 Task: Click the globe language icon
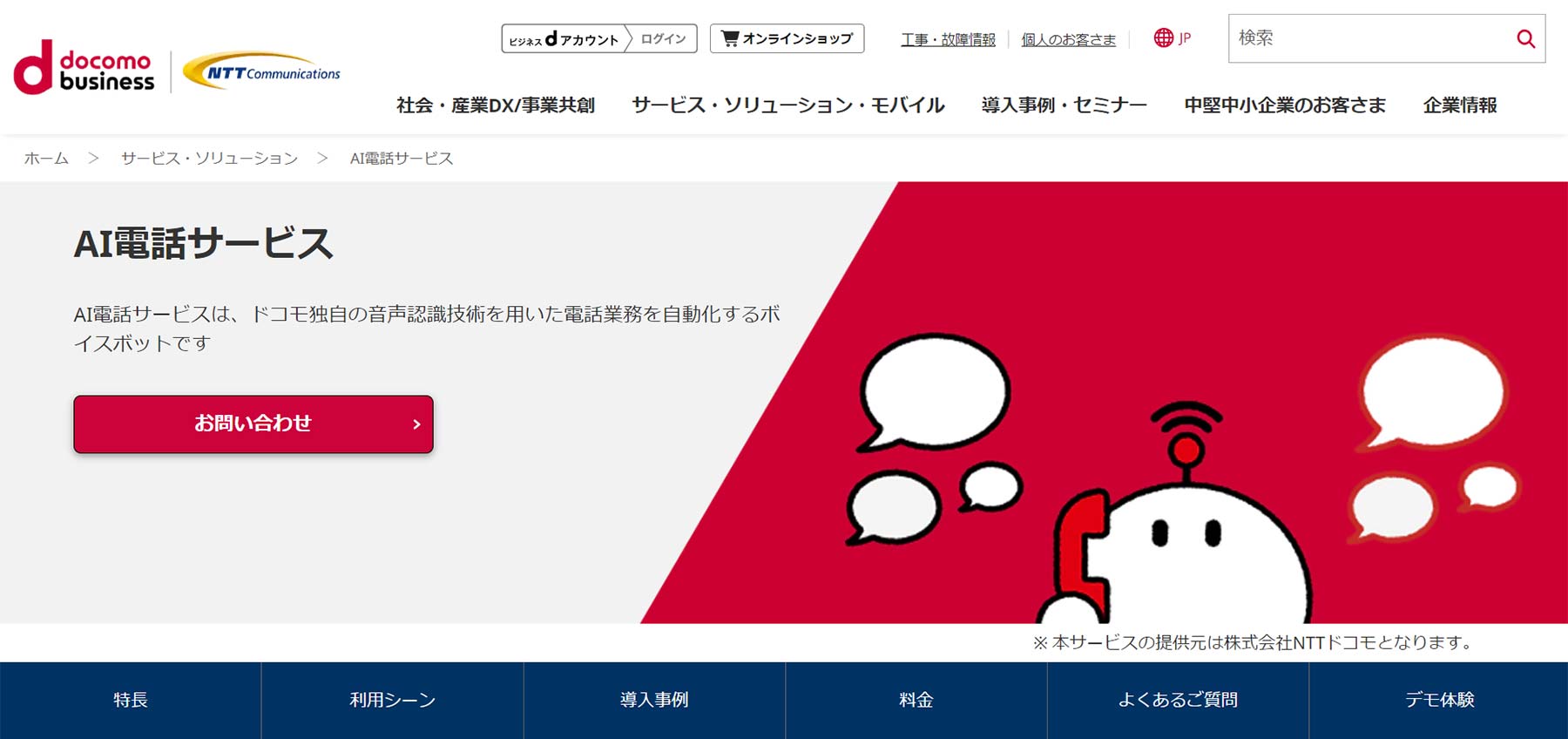point(1163,37)
